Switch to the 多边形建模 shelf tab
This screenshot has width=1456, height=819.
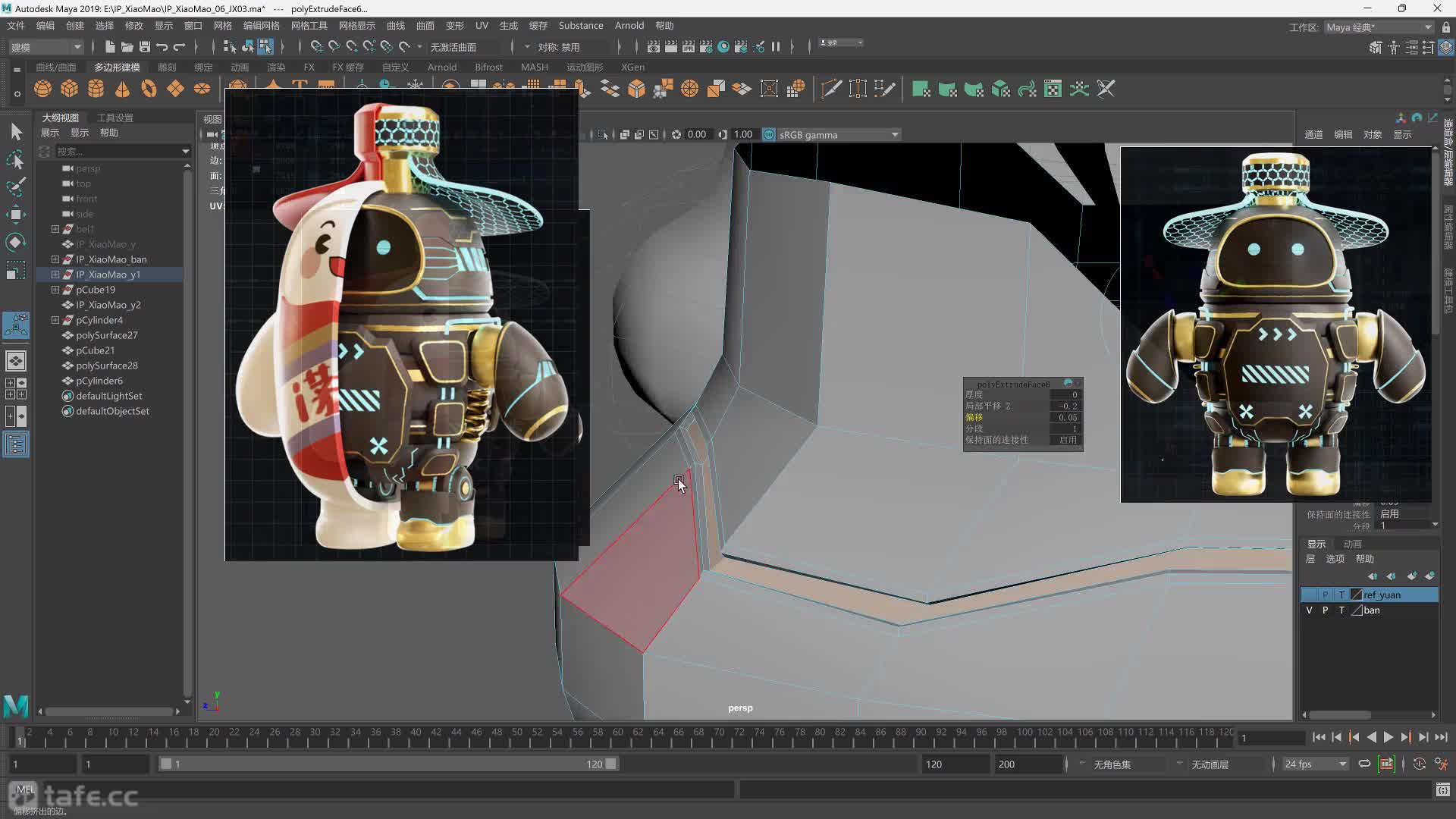[117, 67]
